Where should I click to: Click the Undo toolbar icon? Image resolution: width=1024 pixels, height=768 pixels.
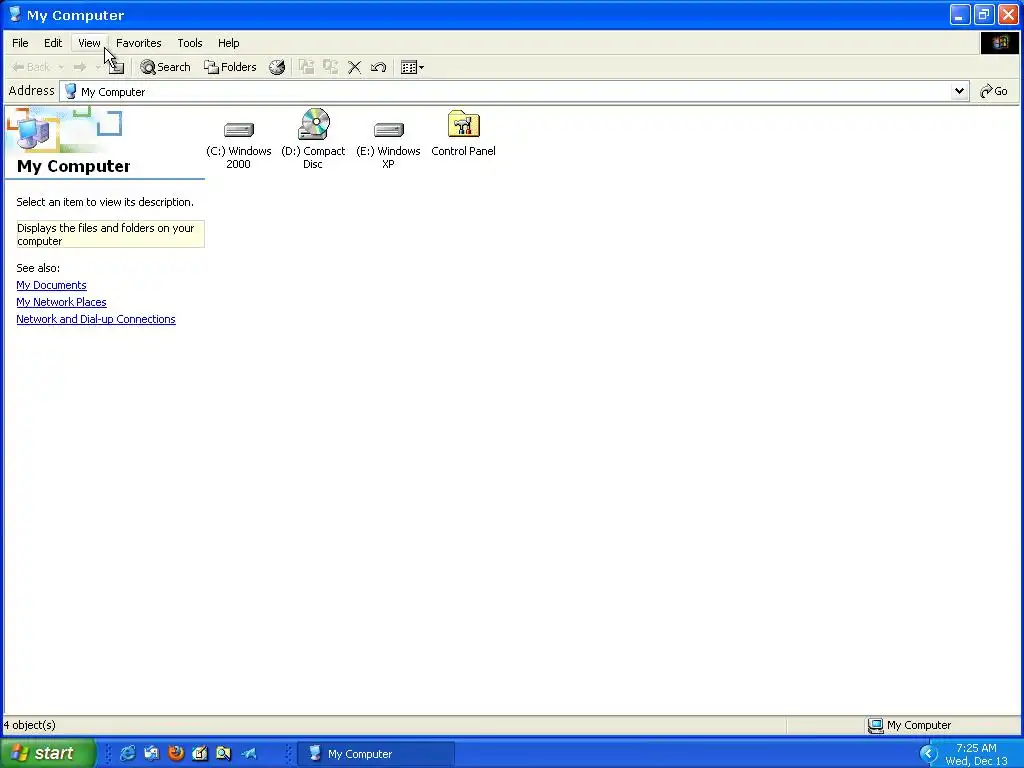point(378,67)
